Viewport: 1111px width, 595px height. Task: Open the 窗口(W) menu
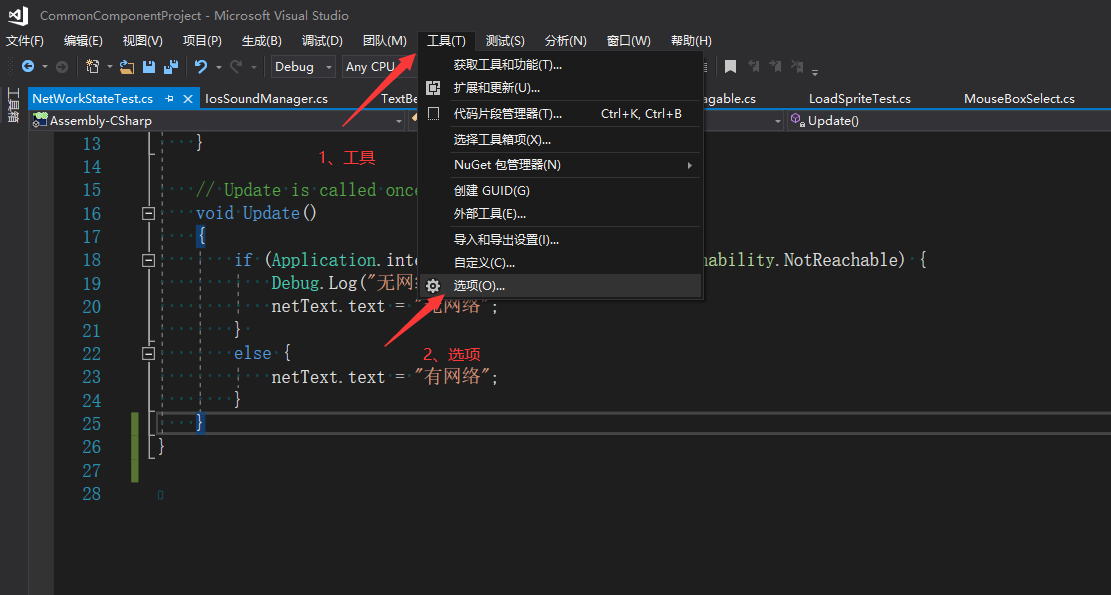pyautogui.click(x=628, y=40)
